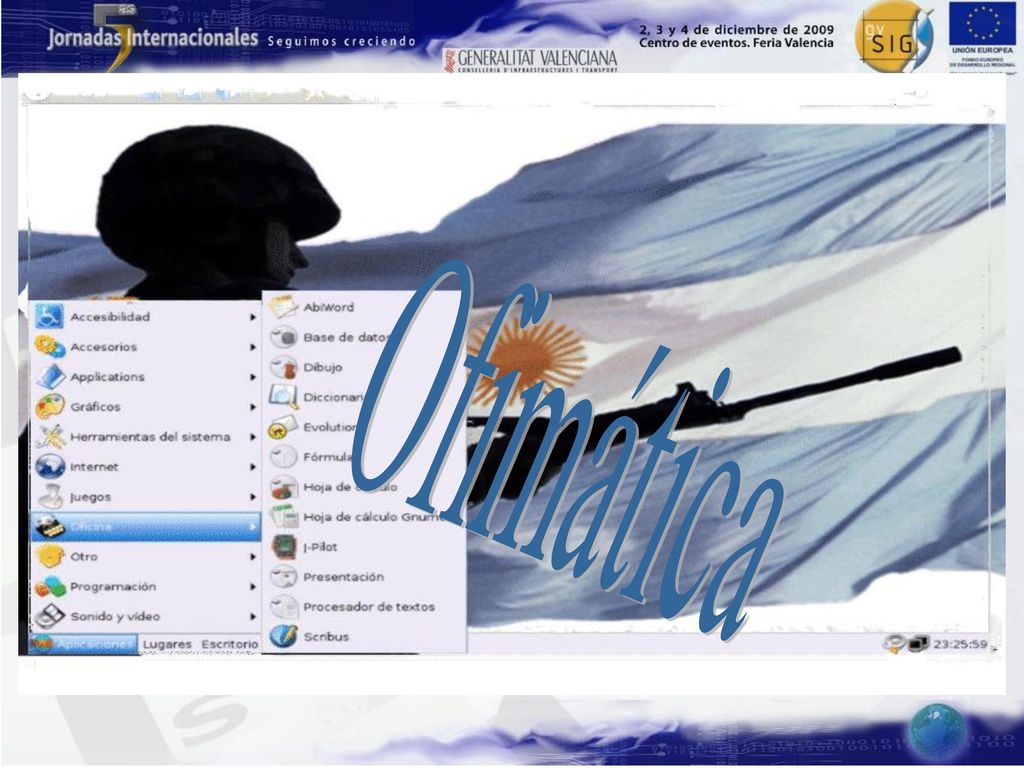
Task: Expand the Otro submenu arrow
Action: (253, 557)
